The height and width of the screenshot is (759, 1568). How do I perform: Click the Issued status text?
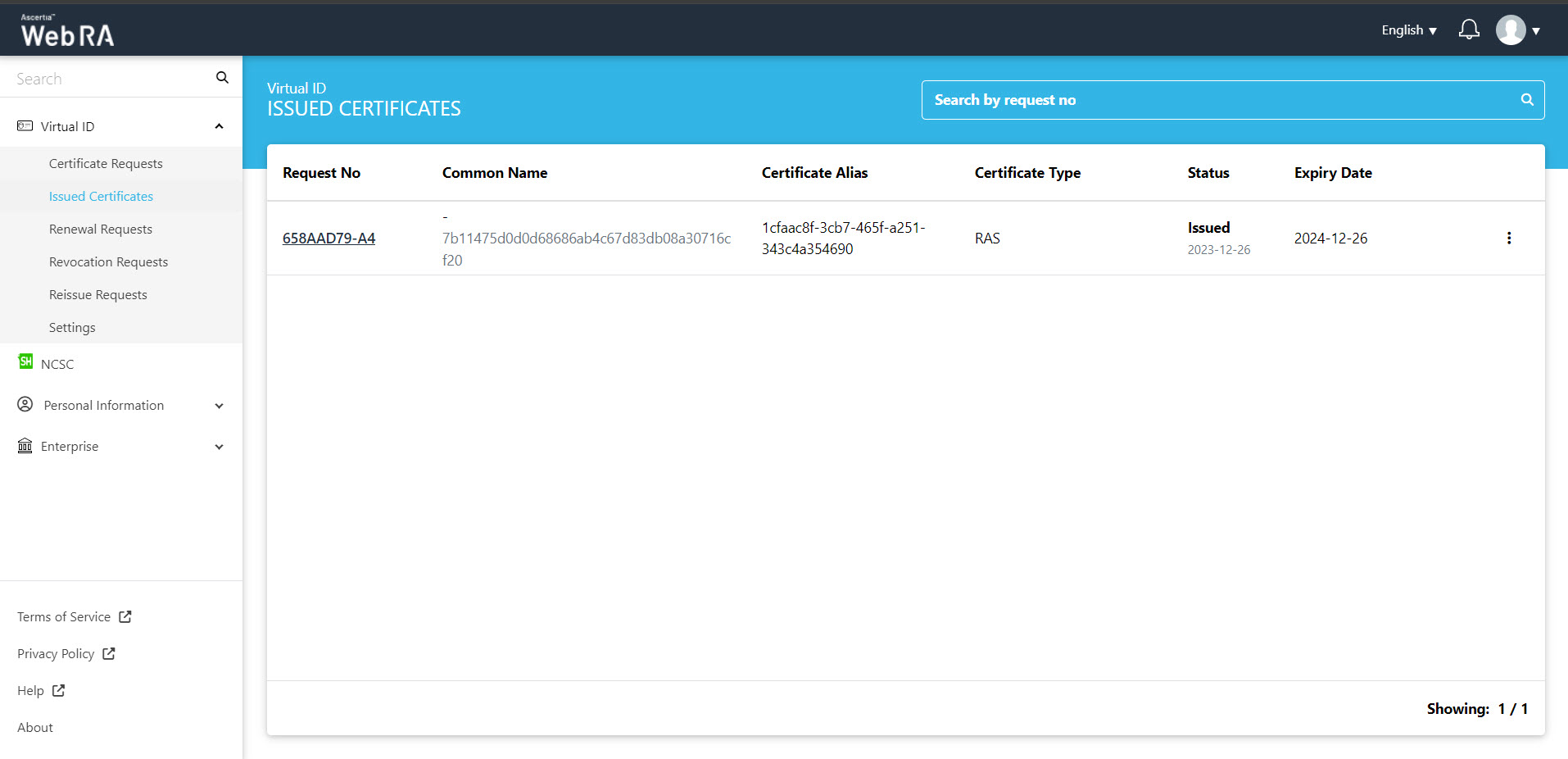click(1208, 228)
